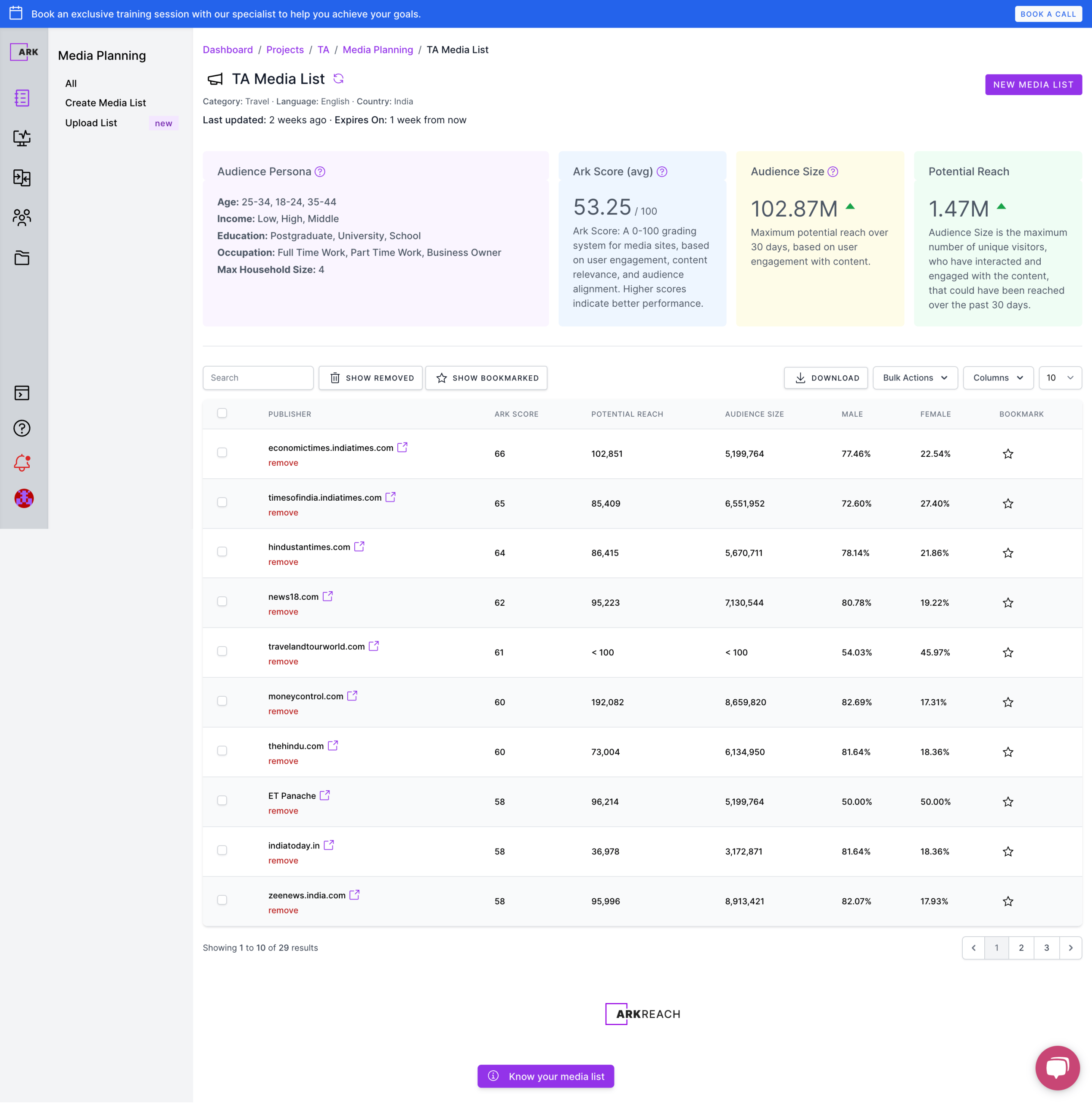
Task: Open economictimes.indiatimes.com external link icon
Action: point(402,447)
